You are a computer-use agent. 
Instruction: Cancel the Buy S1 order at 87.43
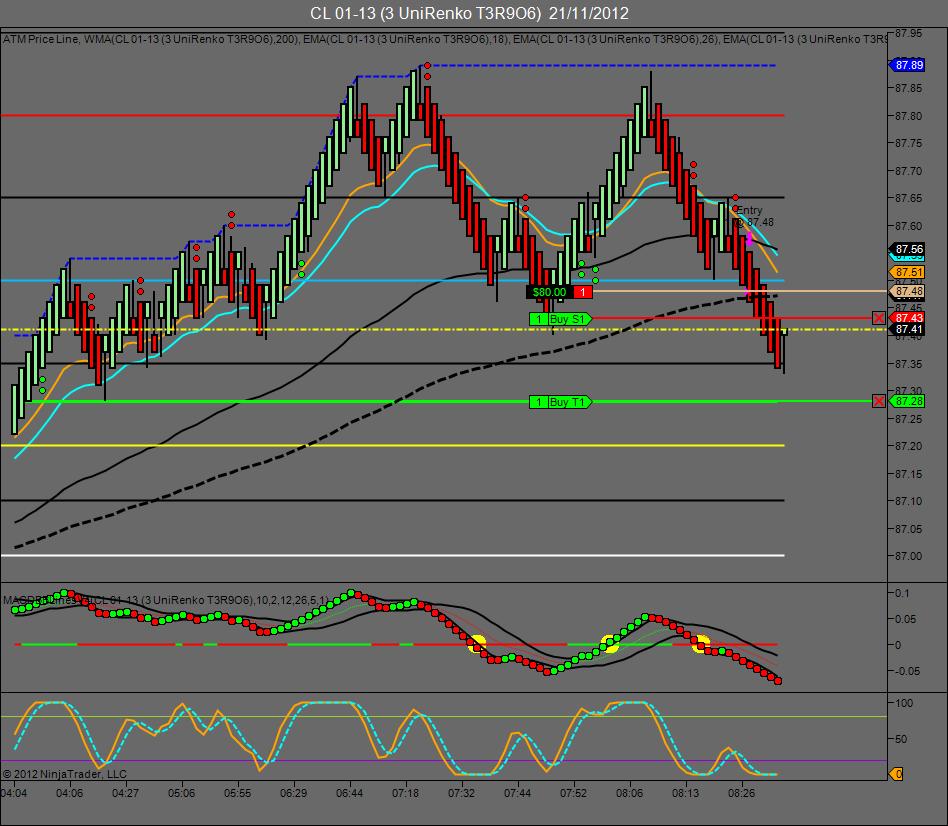(x=878, y=318)
